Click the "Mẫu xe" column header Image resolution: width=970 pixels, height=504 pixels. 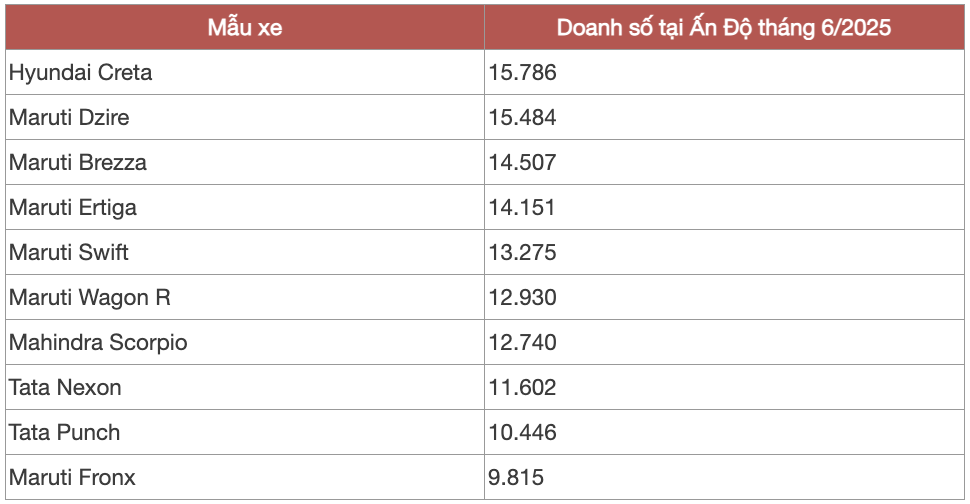245,28
